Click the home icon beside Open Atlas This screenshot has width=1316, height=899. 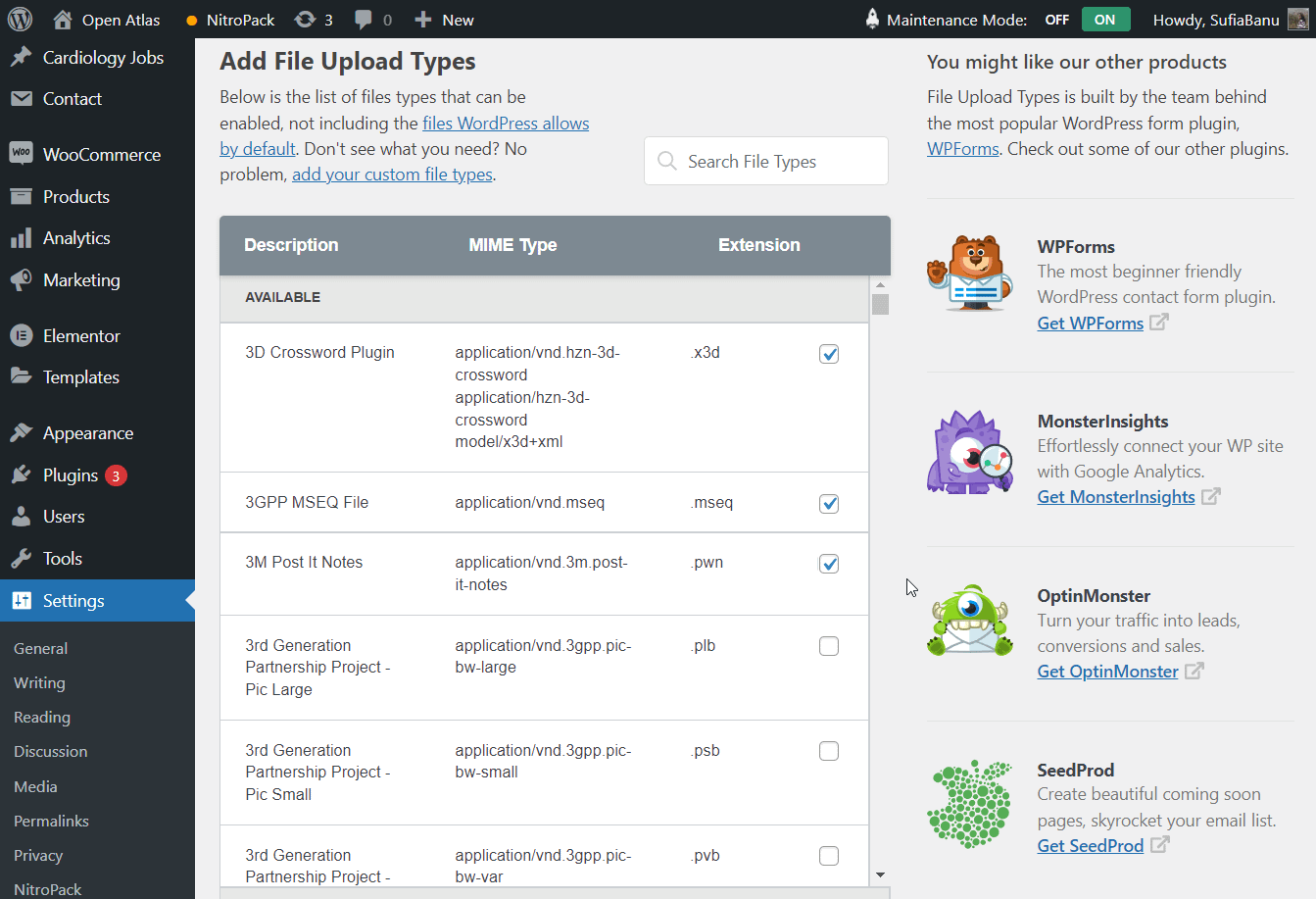tap(63, 20)
